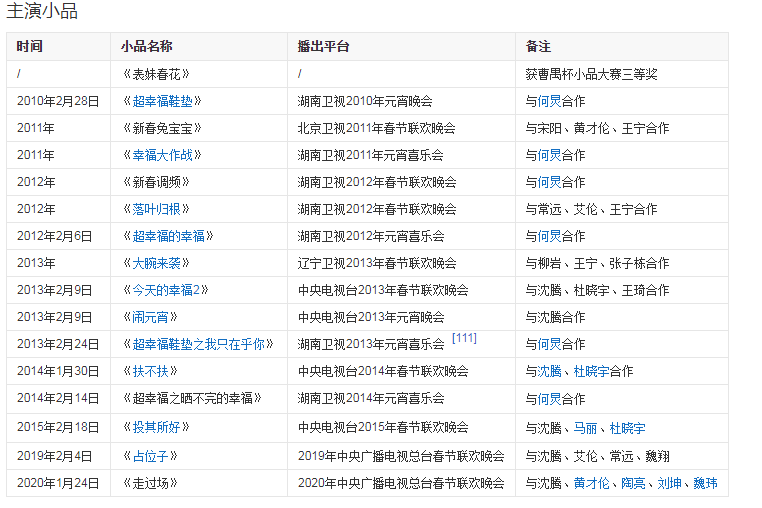762x508 pixels.
Task: Click the 小品名称 column header
Action: (147, 47)
